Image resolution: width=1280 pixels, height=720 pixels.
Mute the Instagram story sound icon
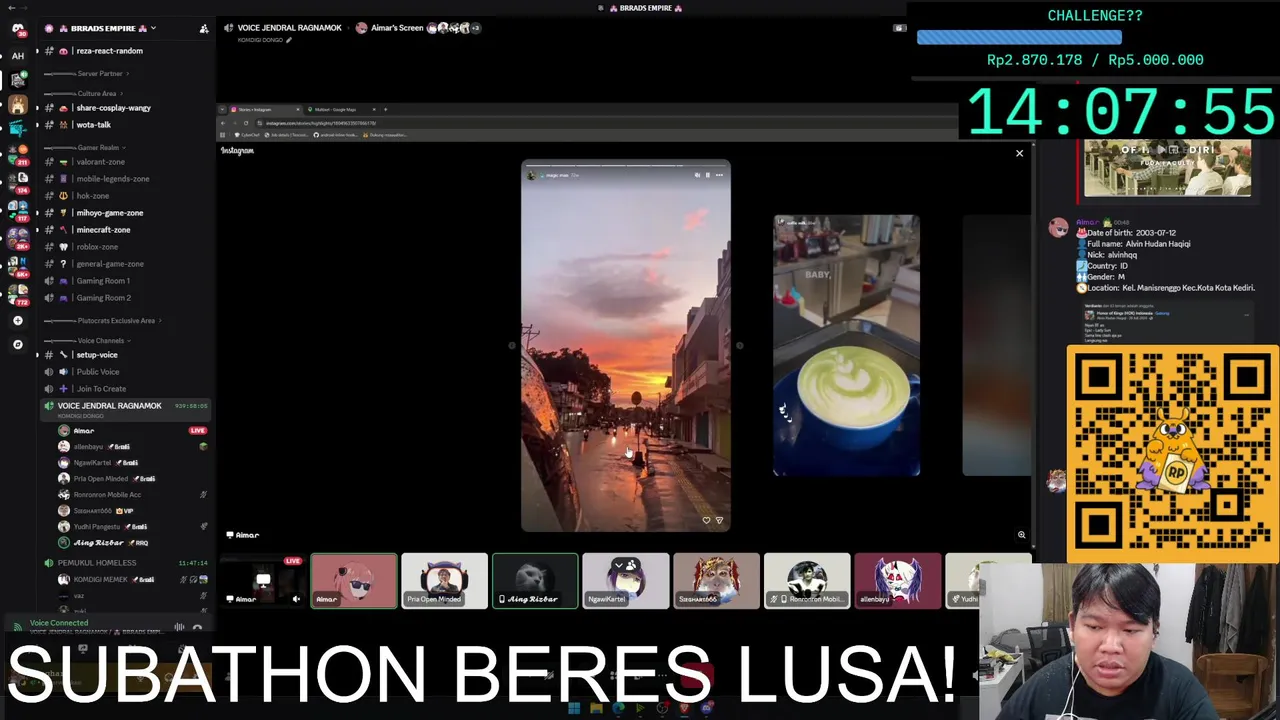(x=697, y=175)
